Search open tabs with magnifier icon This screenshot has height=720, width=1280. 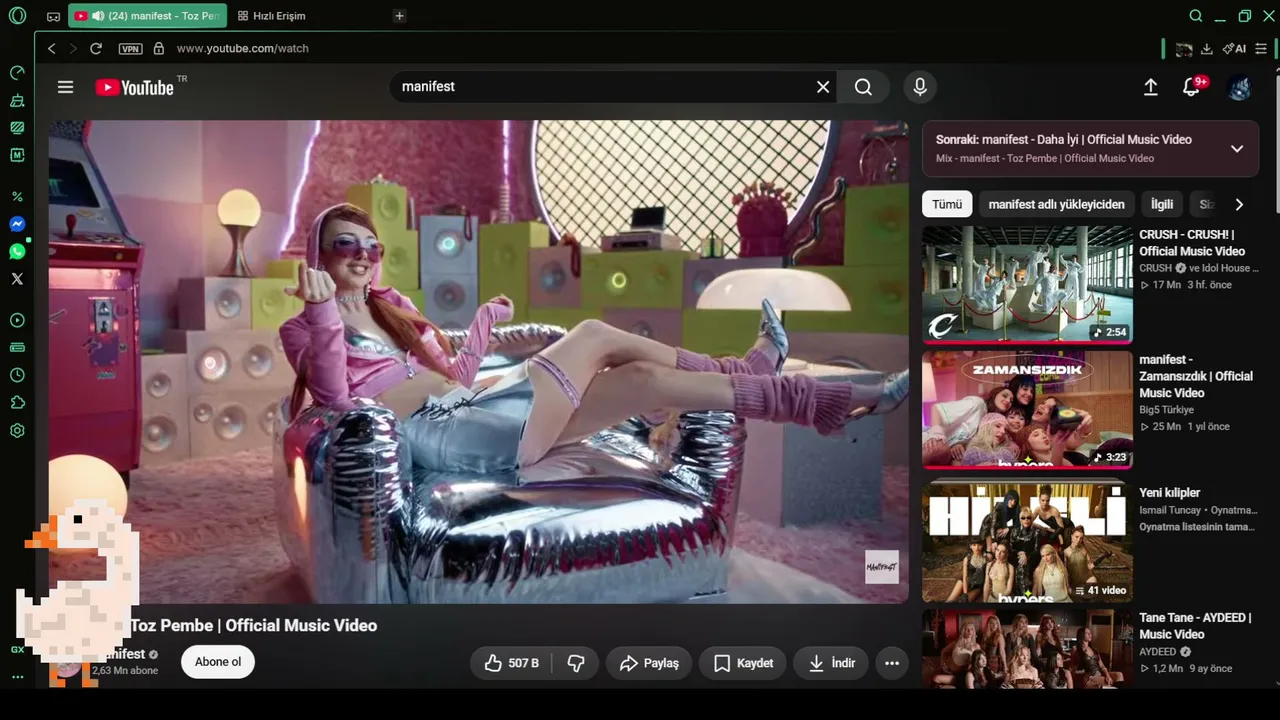[x=1196, y=16]
